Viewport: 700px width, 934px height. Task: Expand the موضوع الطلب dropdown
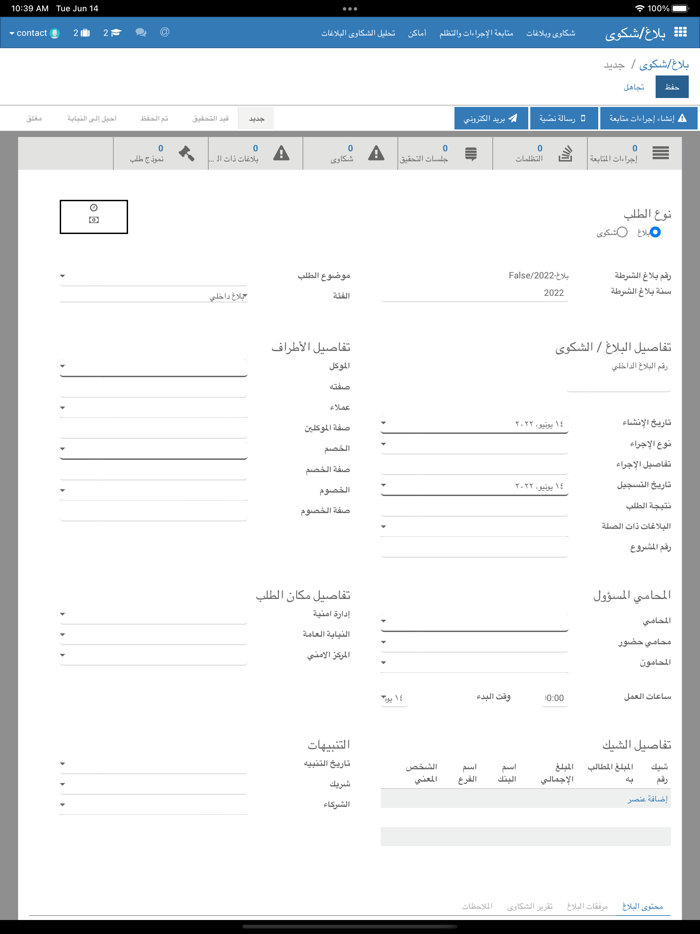153,276
